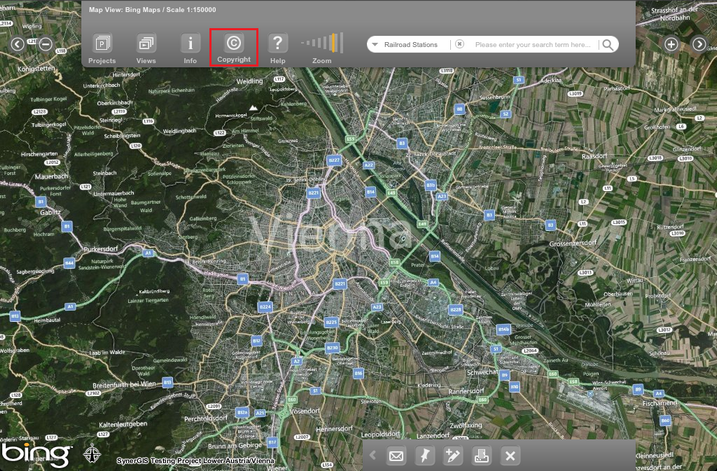
Task: Click the Brunn am Gebirge label
Action: (x=235, y=445)
